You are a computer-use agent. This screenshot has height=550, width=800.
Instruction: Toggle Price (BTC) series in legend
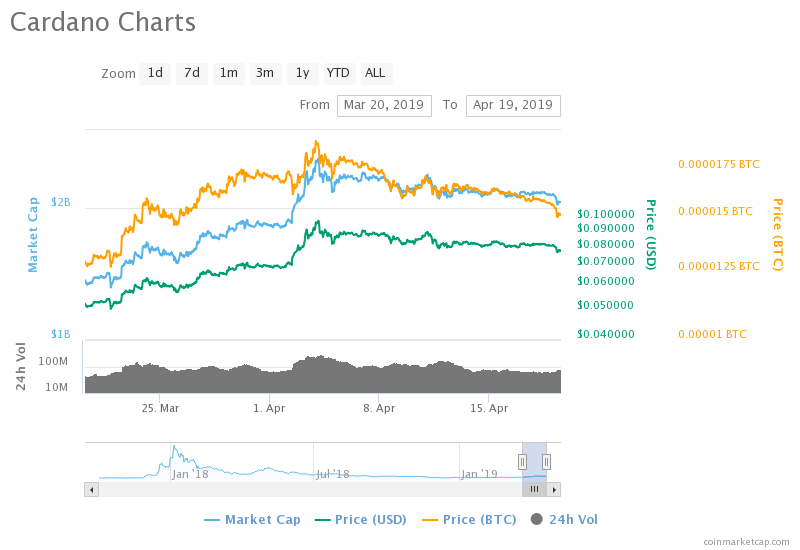coord(469,520)
